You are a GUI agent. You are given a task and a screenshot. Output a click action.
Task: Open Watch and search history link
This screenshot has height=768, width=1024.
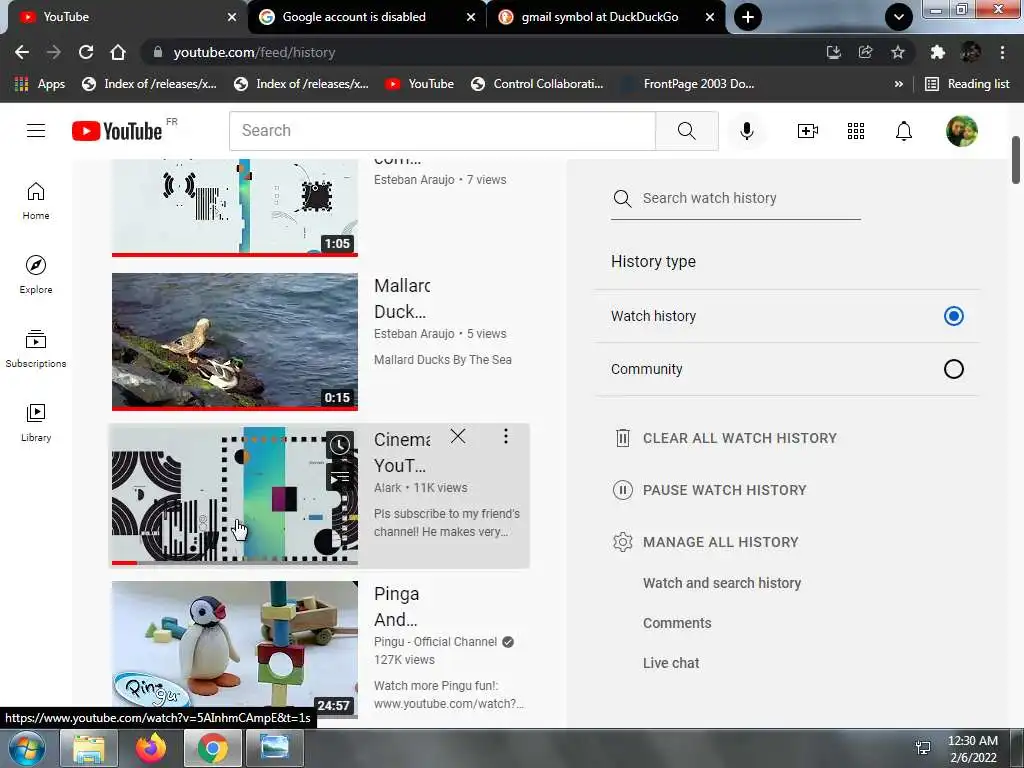pyautogui.click(x=722, y=583)
